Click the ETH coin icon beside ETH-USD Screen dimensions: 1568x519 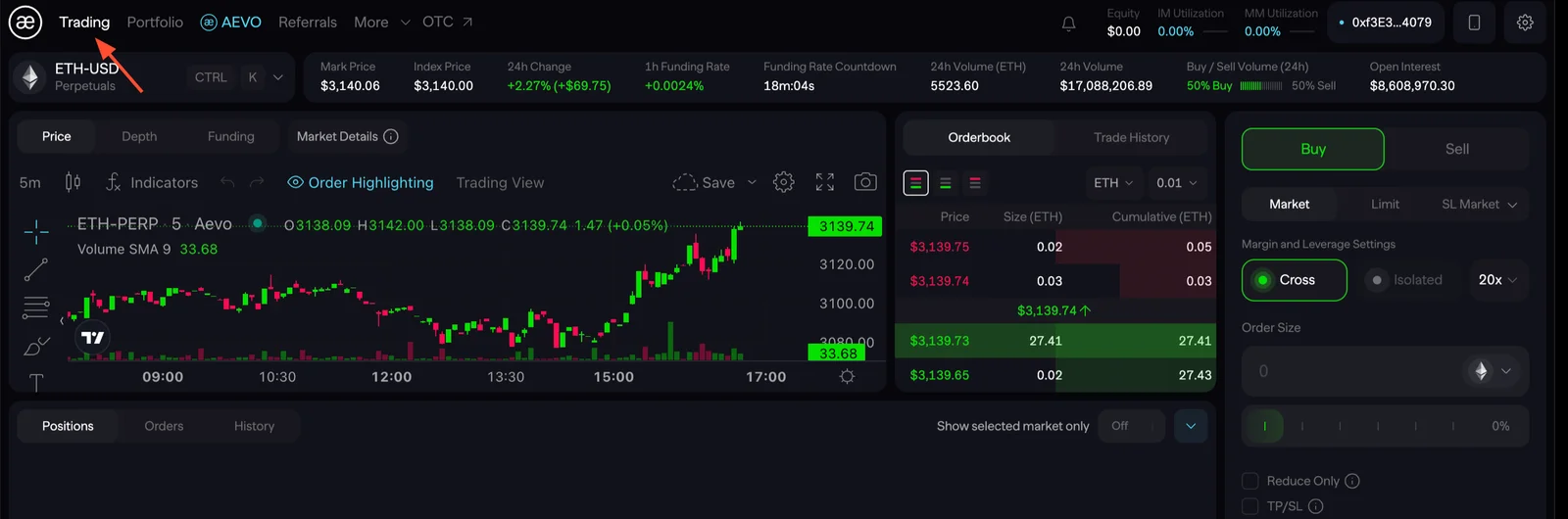tap(30, 77)
